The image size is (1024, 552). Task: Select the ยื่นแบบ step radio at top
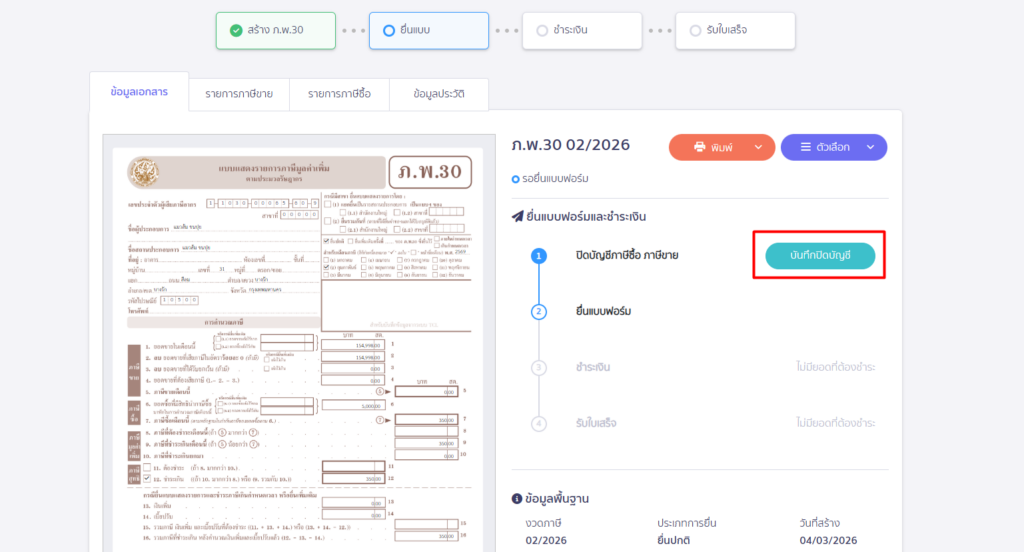pyautogui.click(x=389, y=31)
